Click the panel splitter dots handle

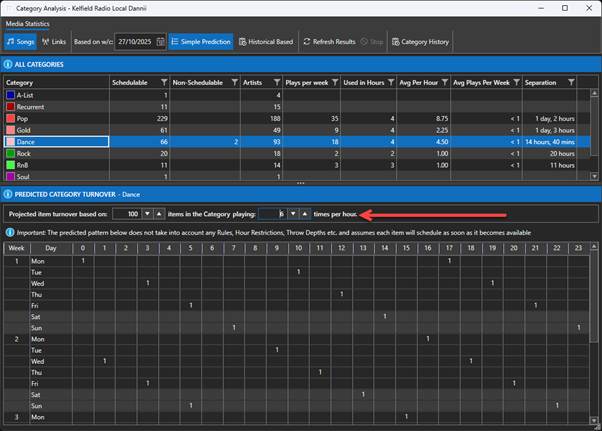[301, 183]
